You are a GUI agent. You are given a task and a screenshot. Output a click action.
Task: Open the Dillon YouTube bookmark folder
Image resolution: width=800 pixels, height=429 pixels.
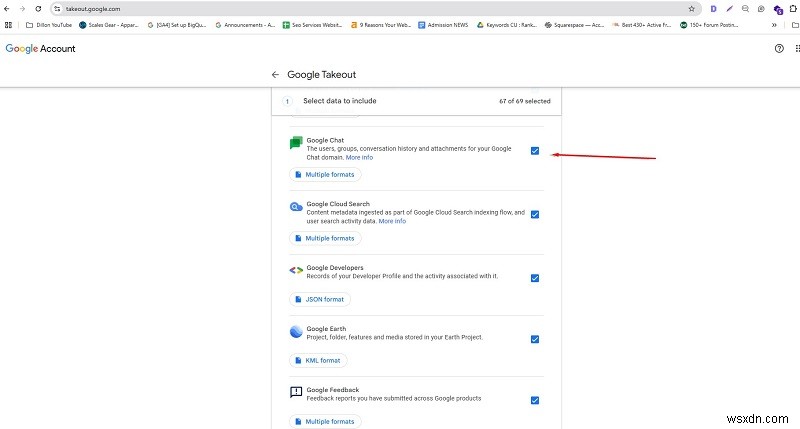[x=49, y=24]
